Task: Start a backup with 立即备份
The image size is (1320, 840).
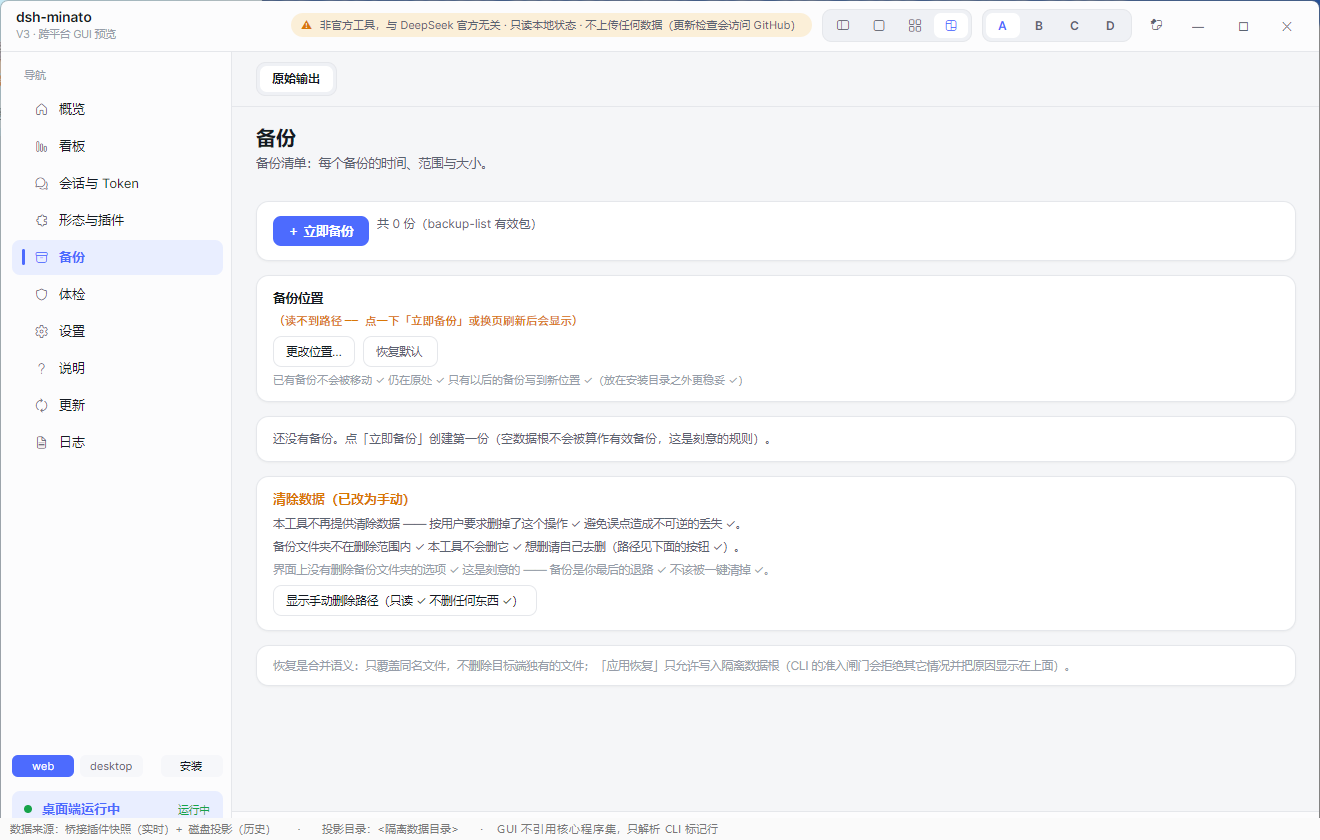Action: pos(321,231)
